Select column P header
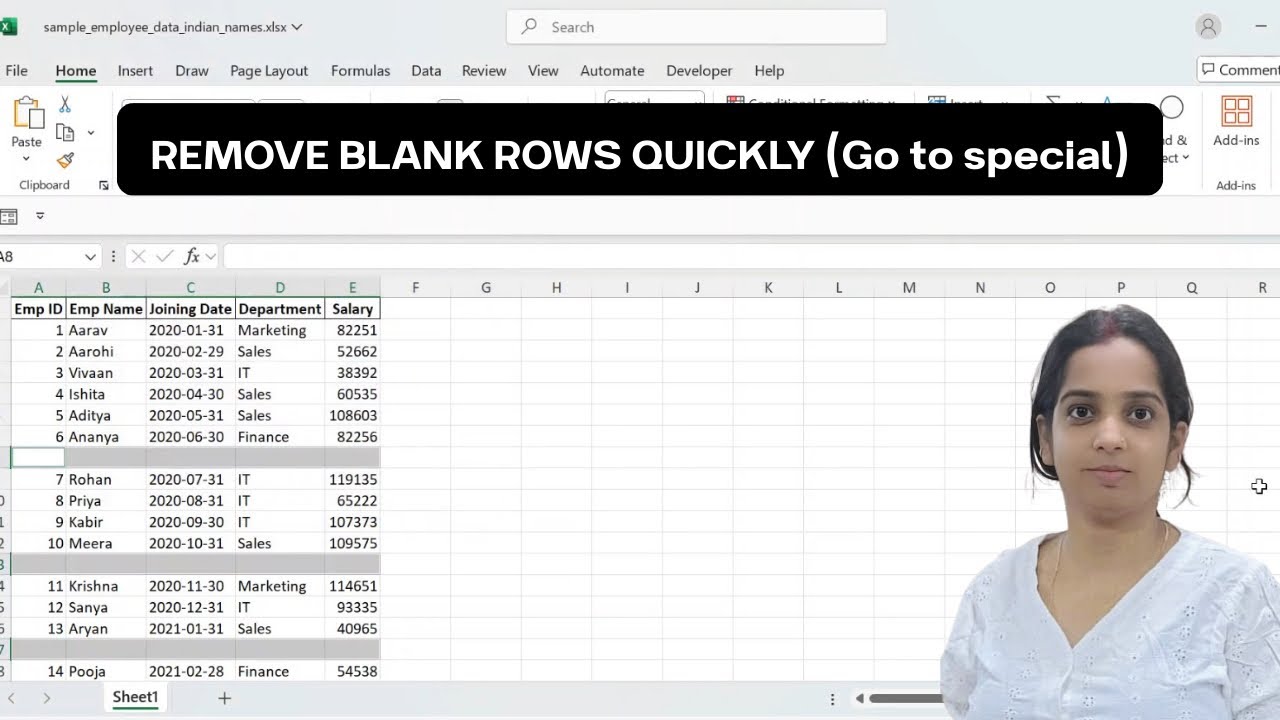 click(x=1121, y=287)
